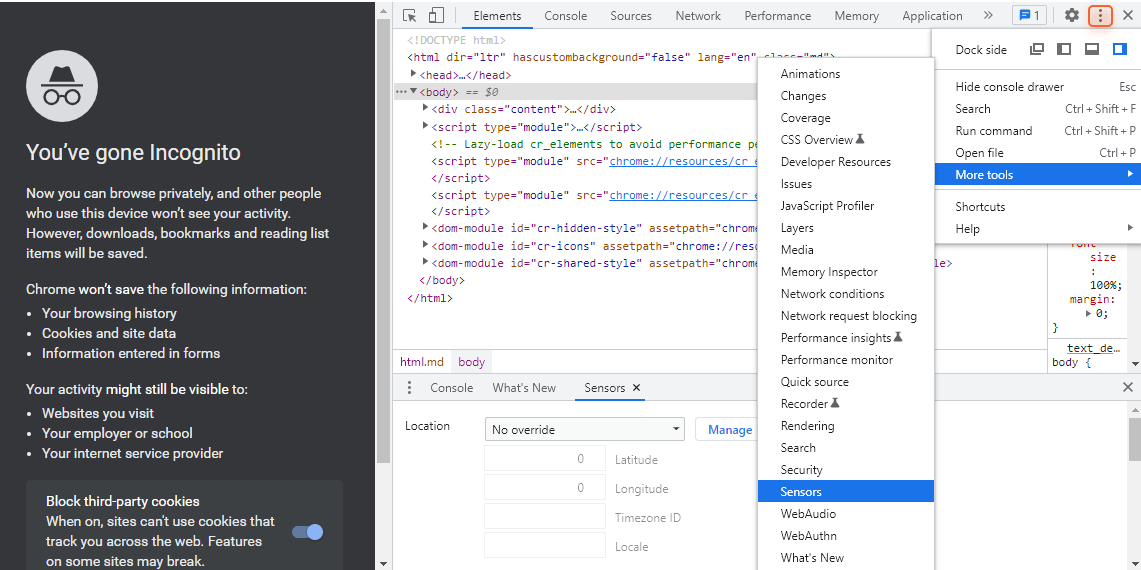Select Rendering in the More tools submenu
Viewport: 1141px width, 570px height.
tap(846, 425)
